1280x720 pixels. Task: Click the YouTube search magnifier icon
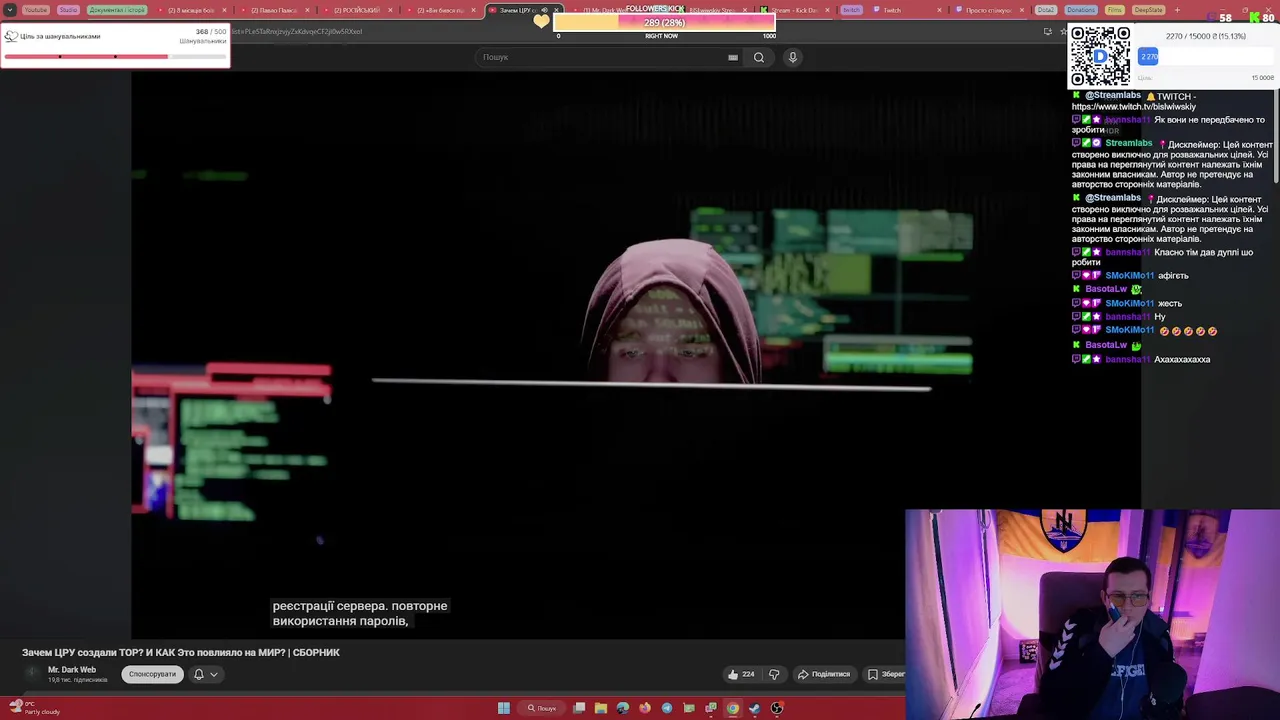click(759, 57)
